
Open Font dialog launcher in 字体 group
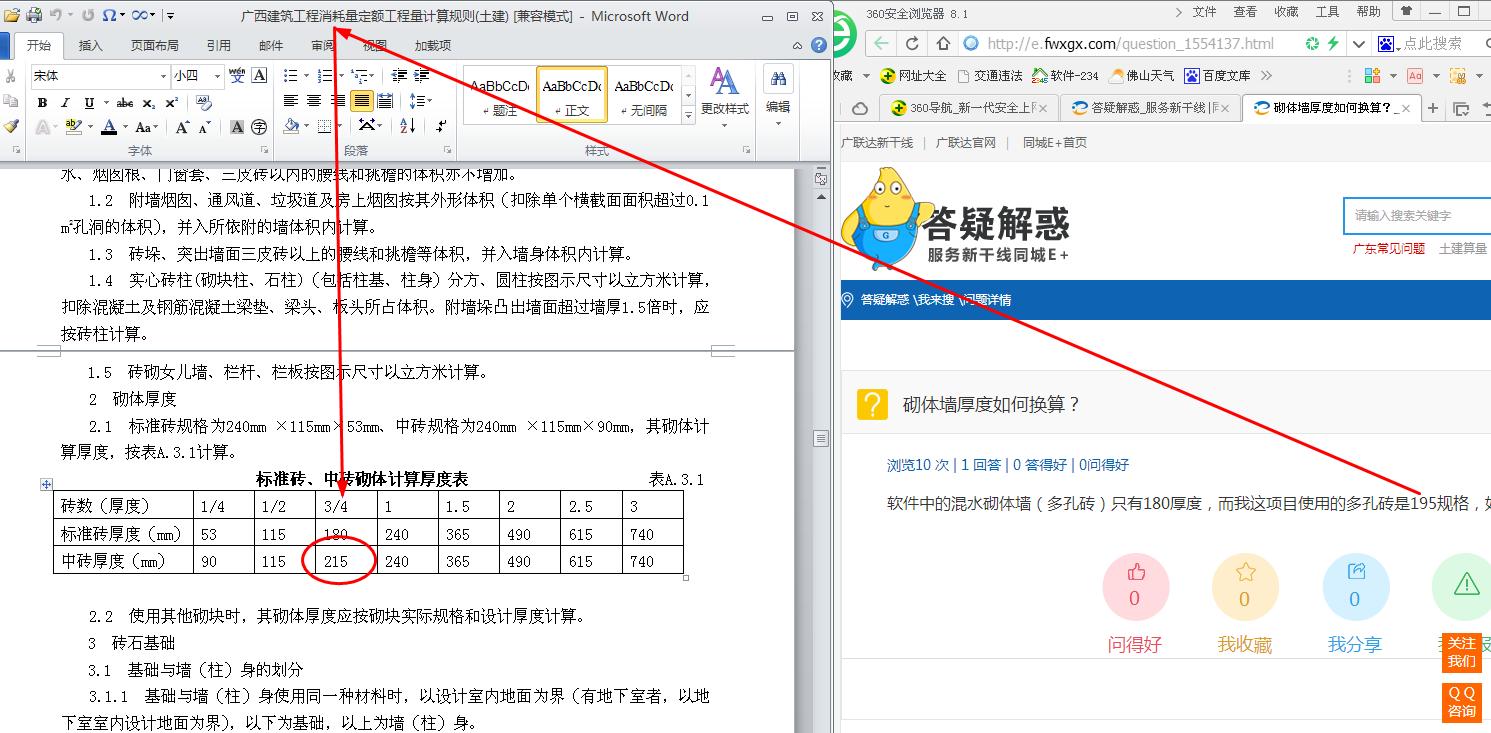(x=266, y=150)
